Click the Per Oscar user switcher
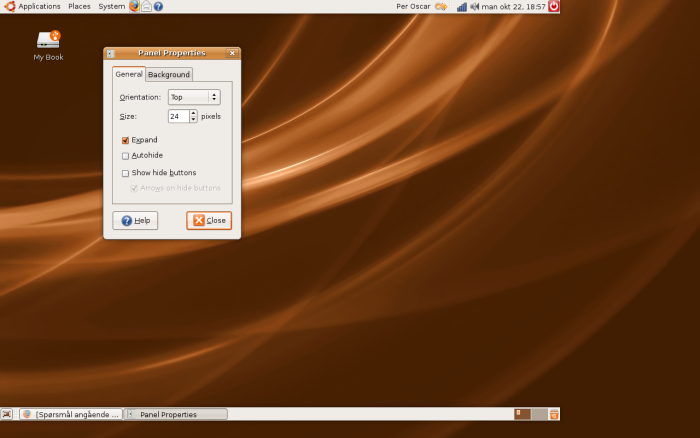700x438 pixels. (413, 6)
